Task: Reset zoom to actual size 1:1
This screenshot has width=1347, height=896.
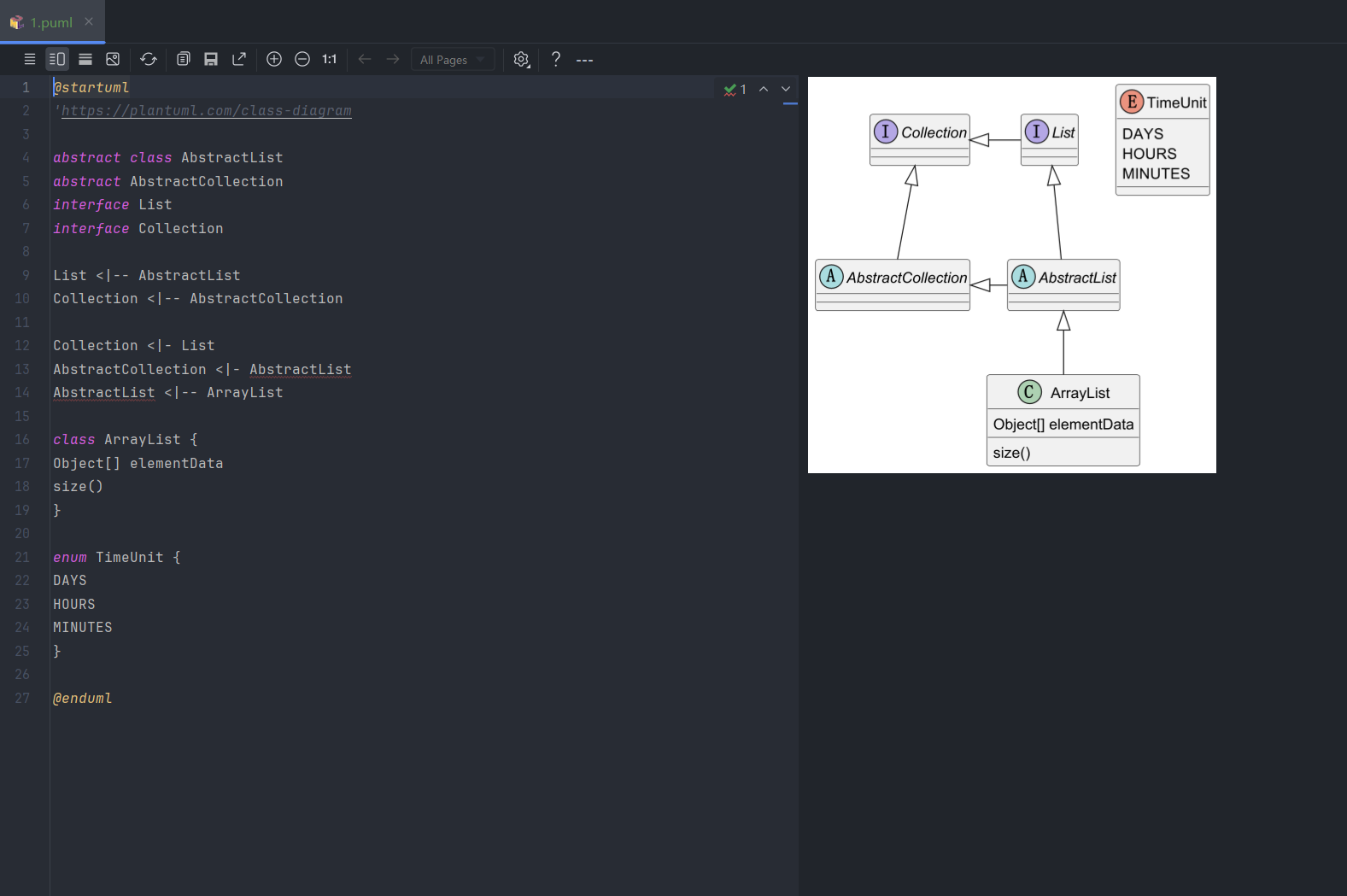Action: click(x=330, y=59)
